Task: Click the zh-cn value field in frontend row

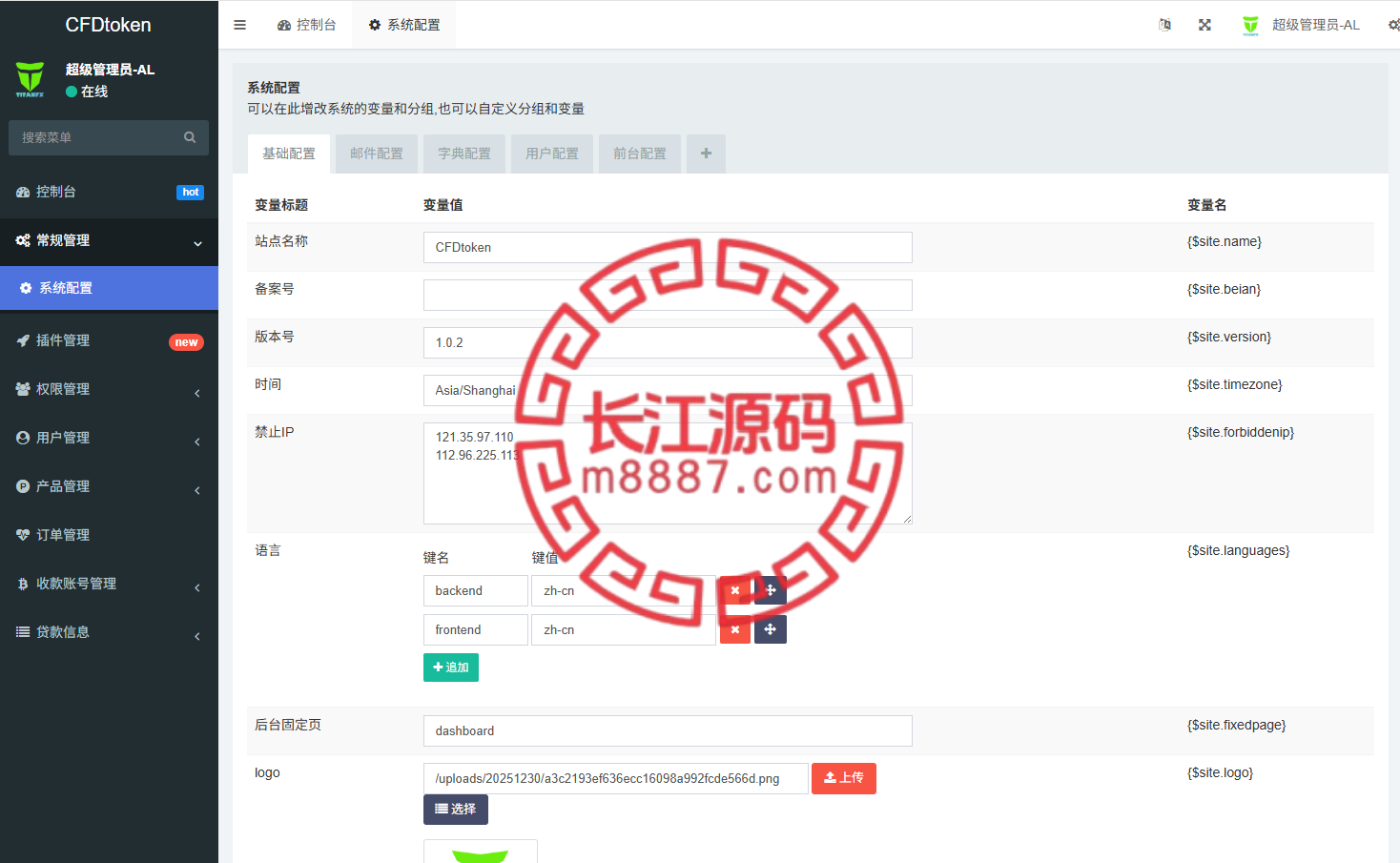Action: [x=624, y=629]
